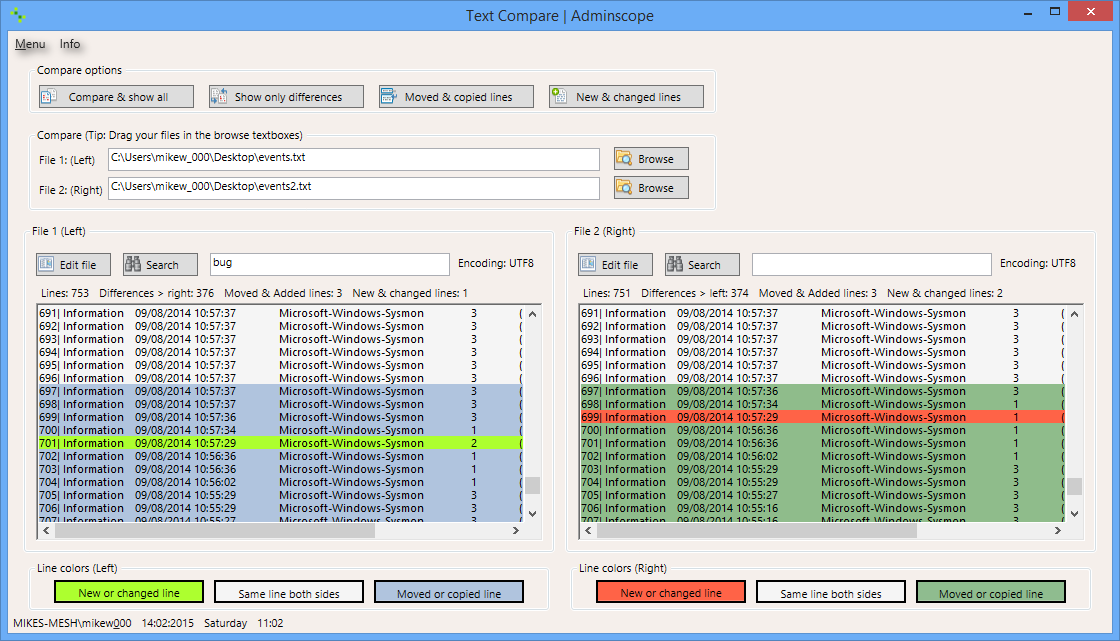Viewport: 1120px width, 641px height.
Task: Click the Show only differences icon
Action: 219,96
